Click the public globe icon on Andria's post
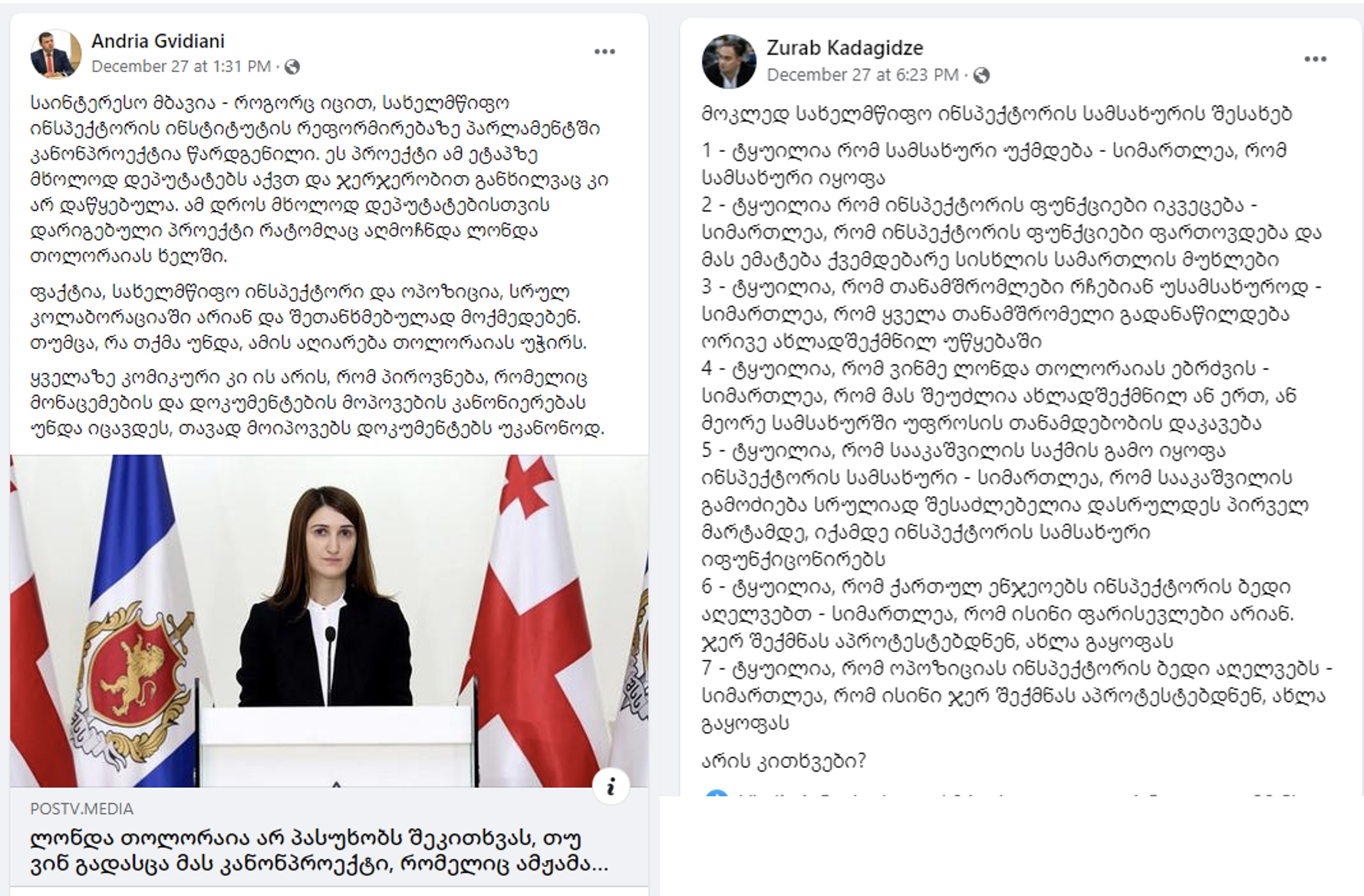This screenshot has width=1364, height=896. pos(292,67)
